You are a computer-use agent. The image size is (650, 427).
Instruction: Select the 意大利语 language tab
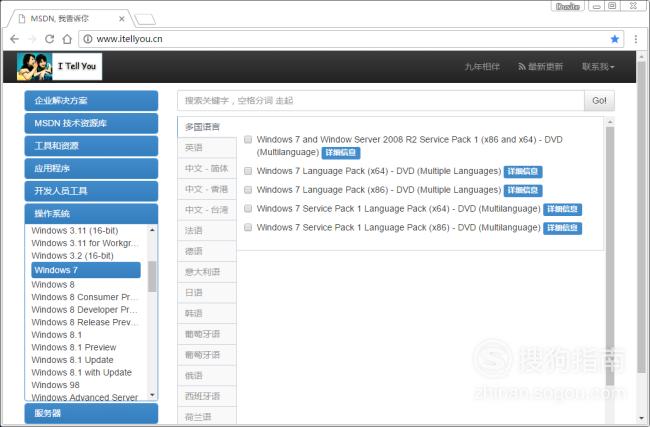pos(206,272)
